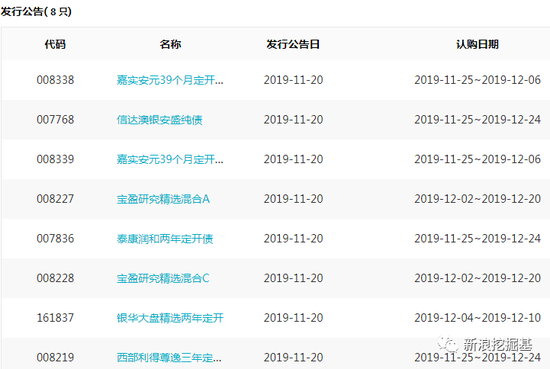Select fund code 008227
This screenshot has width=550, height=369.
coord(55,199)
